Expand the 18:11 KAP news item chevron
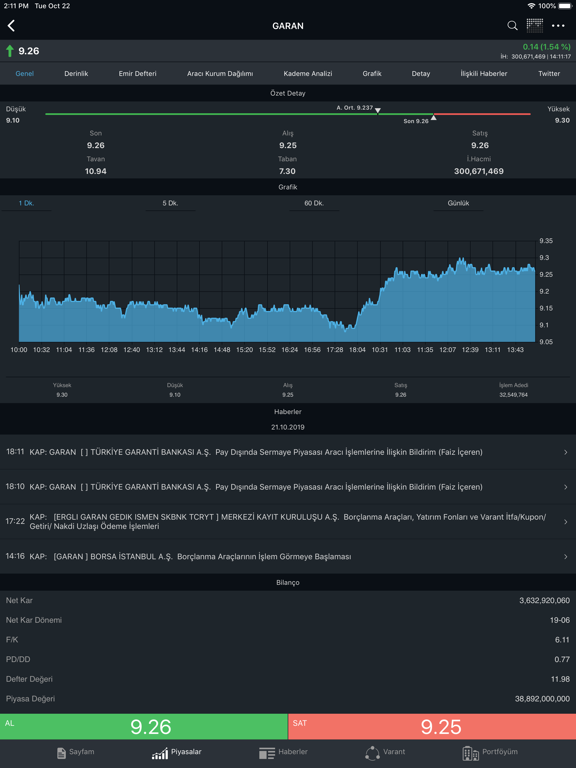 566,452
